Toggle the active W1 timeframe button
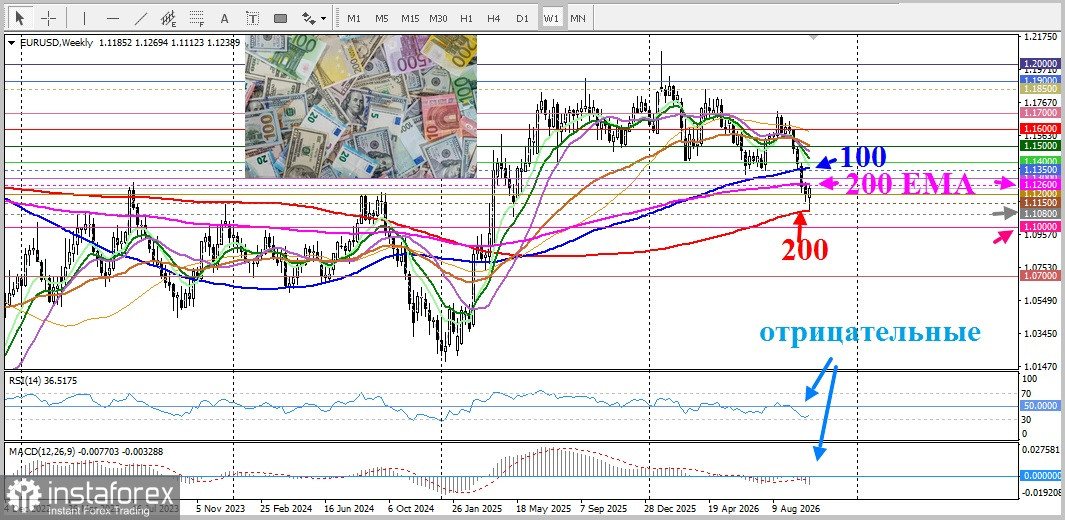Image resolution: width=1065 pixels, height=520 pixels. [x=551, y=18]
